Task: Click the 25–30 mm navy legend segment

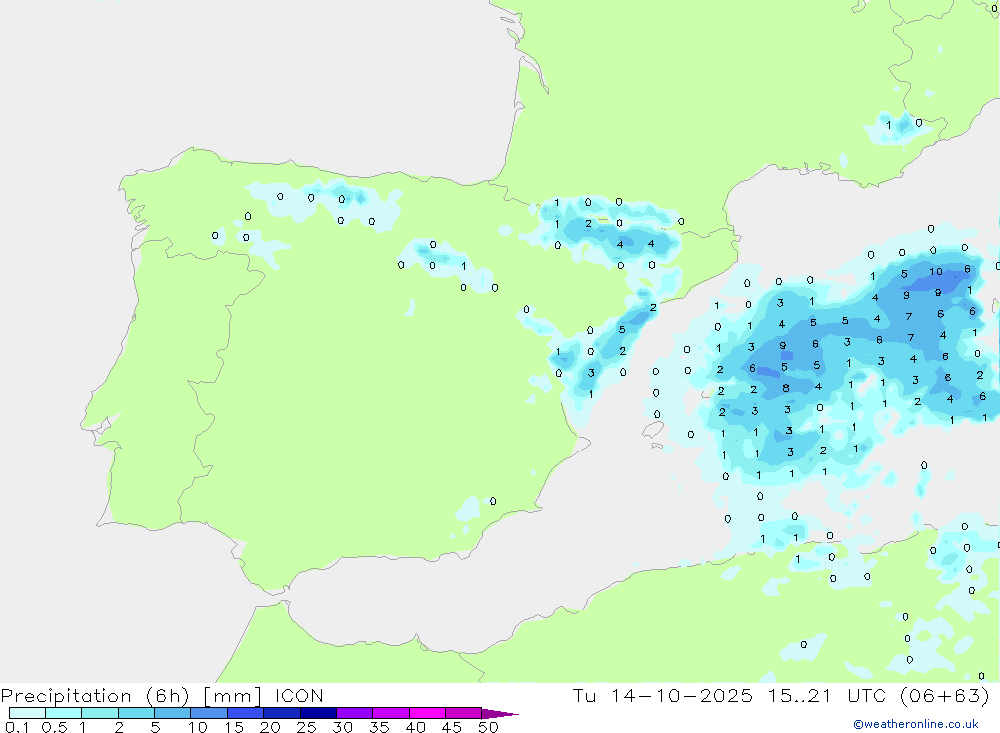Action: click(318, 713)
